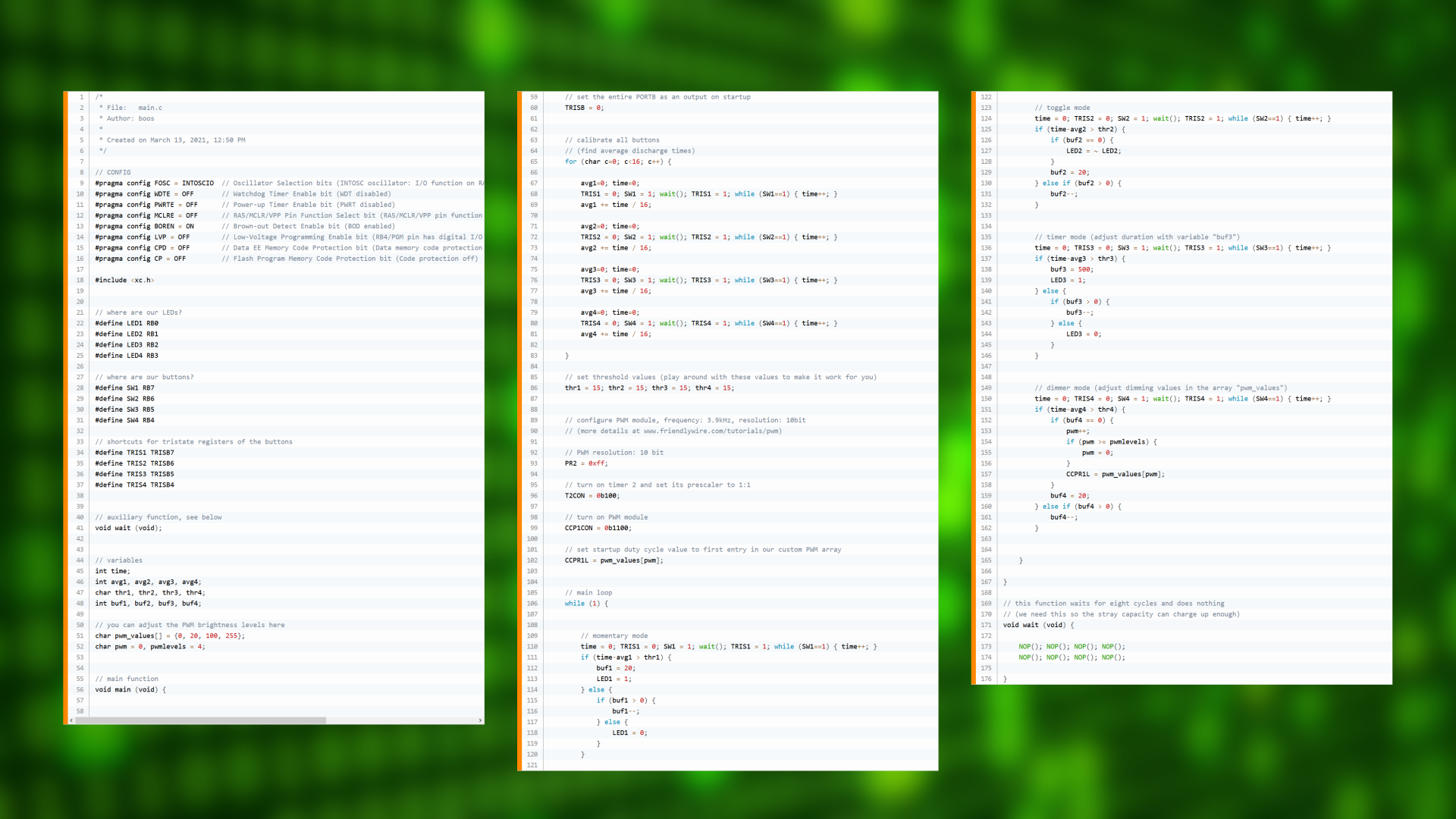Screen dimensions: 1456x819
Task: Click the 'TRISB = 0;' statement
Action: (584, 108)
